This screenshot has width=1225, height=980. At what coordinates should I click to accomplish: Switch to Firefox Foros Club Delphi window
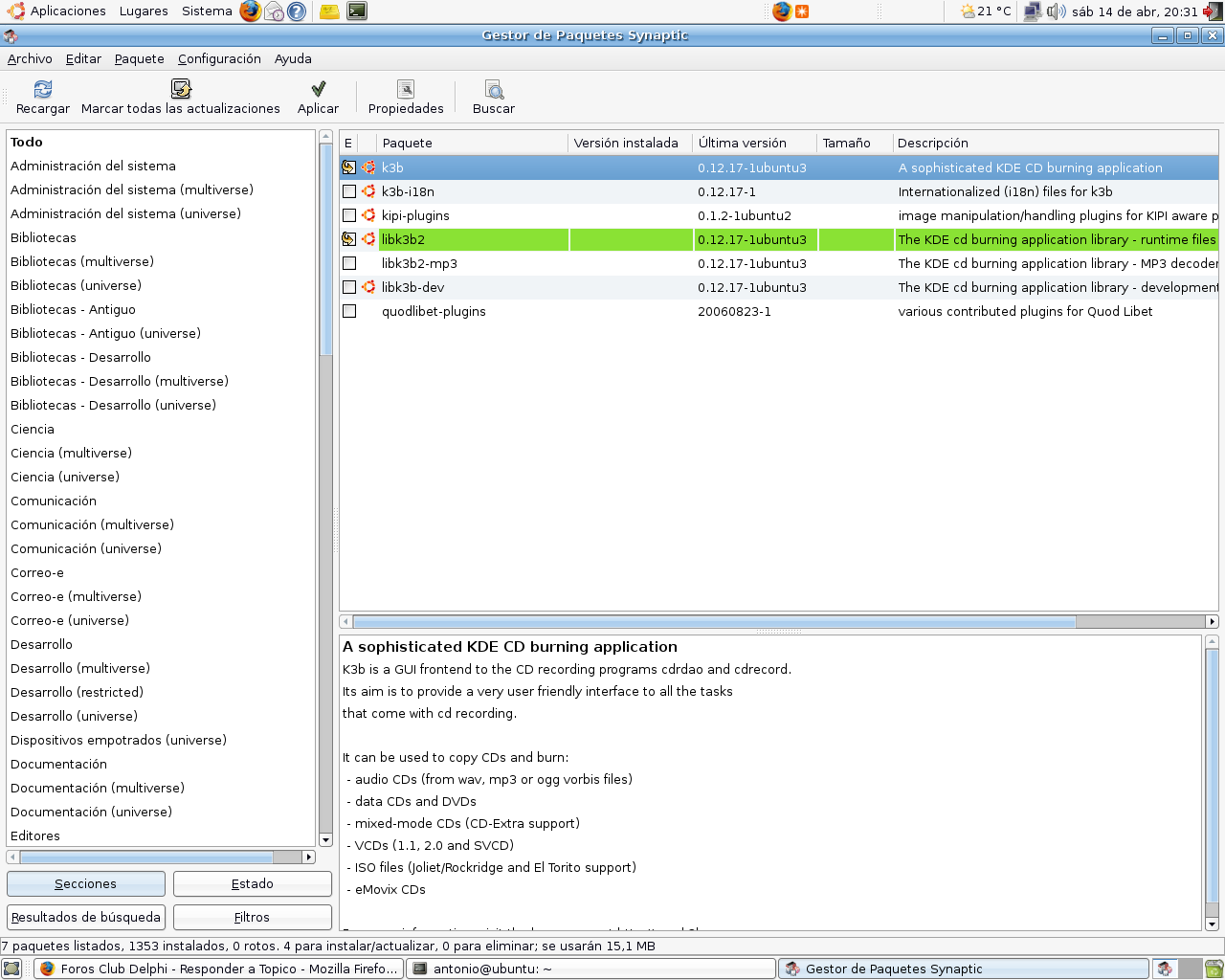(x=218, y=969)
